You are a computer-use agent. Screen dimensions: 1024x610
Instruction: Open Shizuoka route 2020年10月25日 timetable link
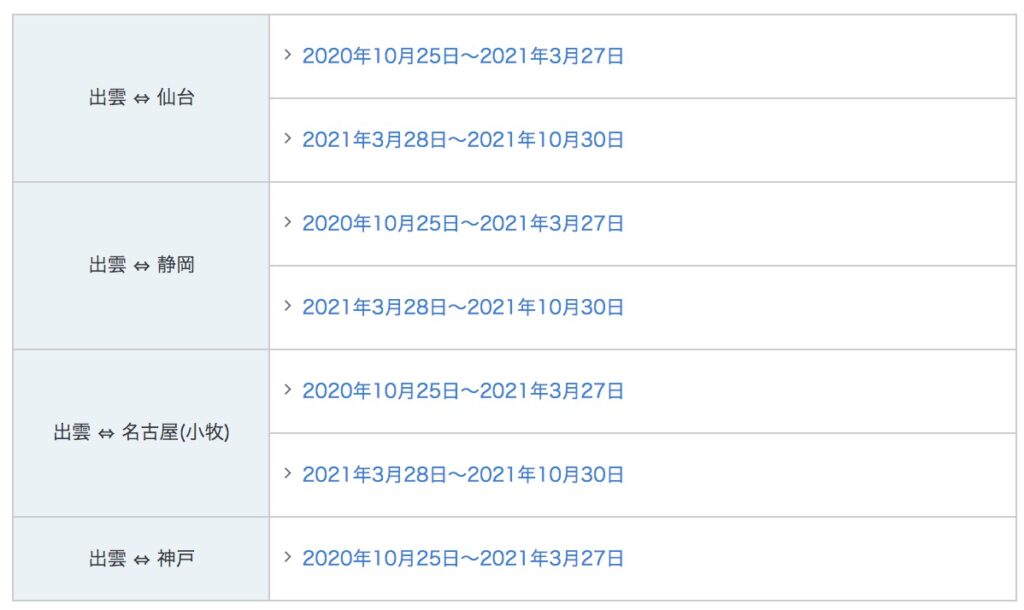point(463,223)
